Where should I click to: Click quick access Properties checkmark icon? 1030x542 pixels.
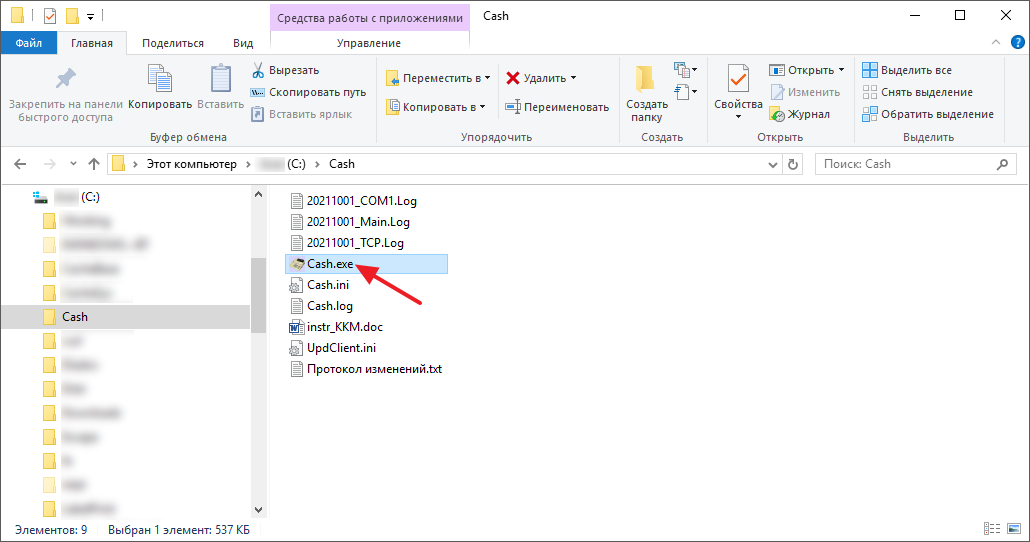click(50, 16)
